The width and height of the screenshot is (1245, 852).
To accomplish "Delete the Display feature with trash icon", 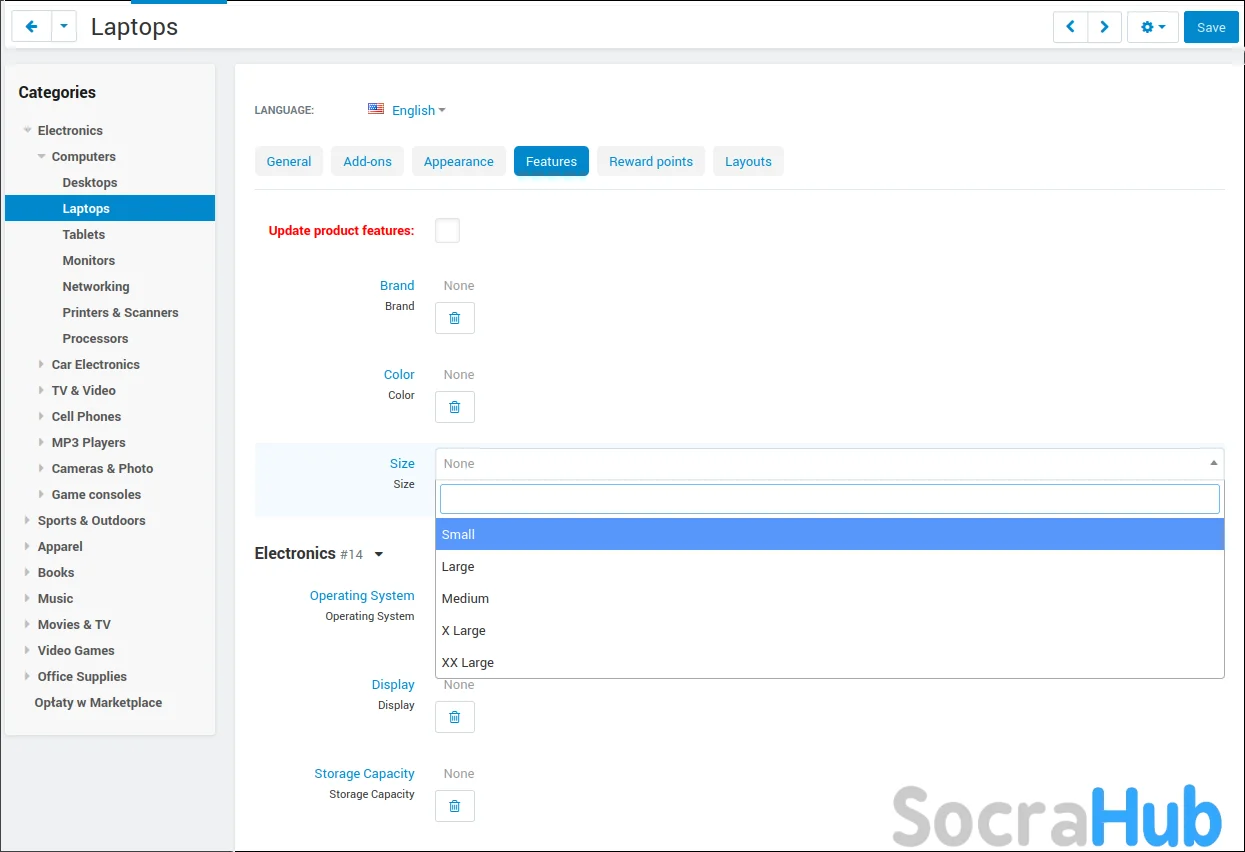I will 455,717.
